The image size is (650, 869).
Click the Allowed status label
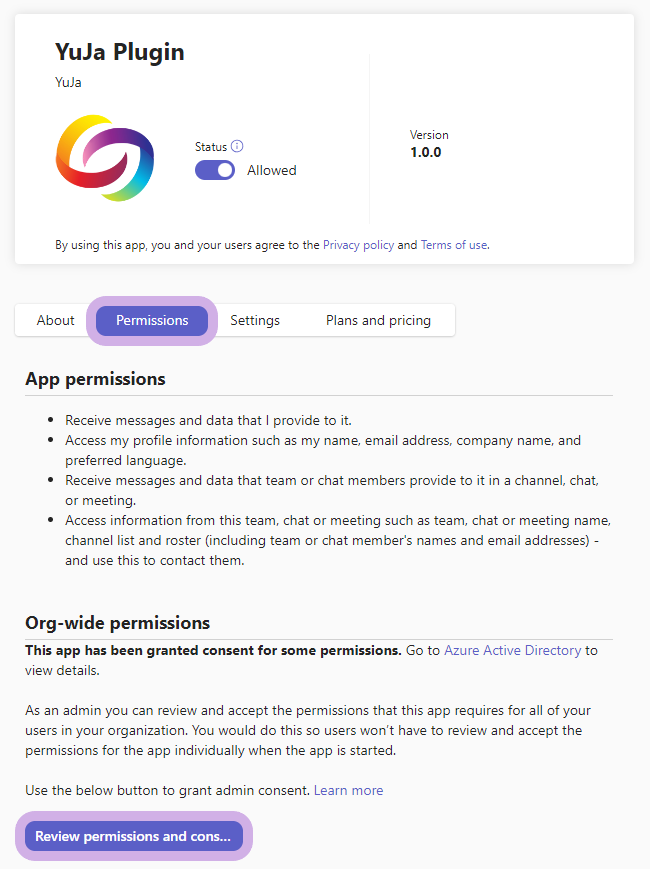272,170
